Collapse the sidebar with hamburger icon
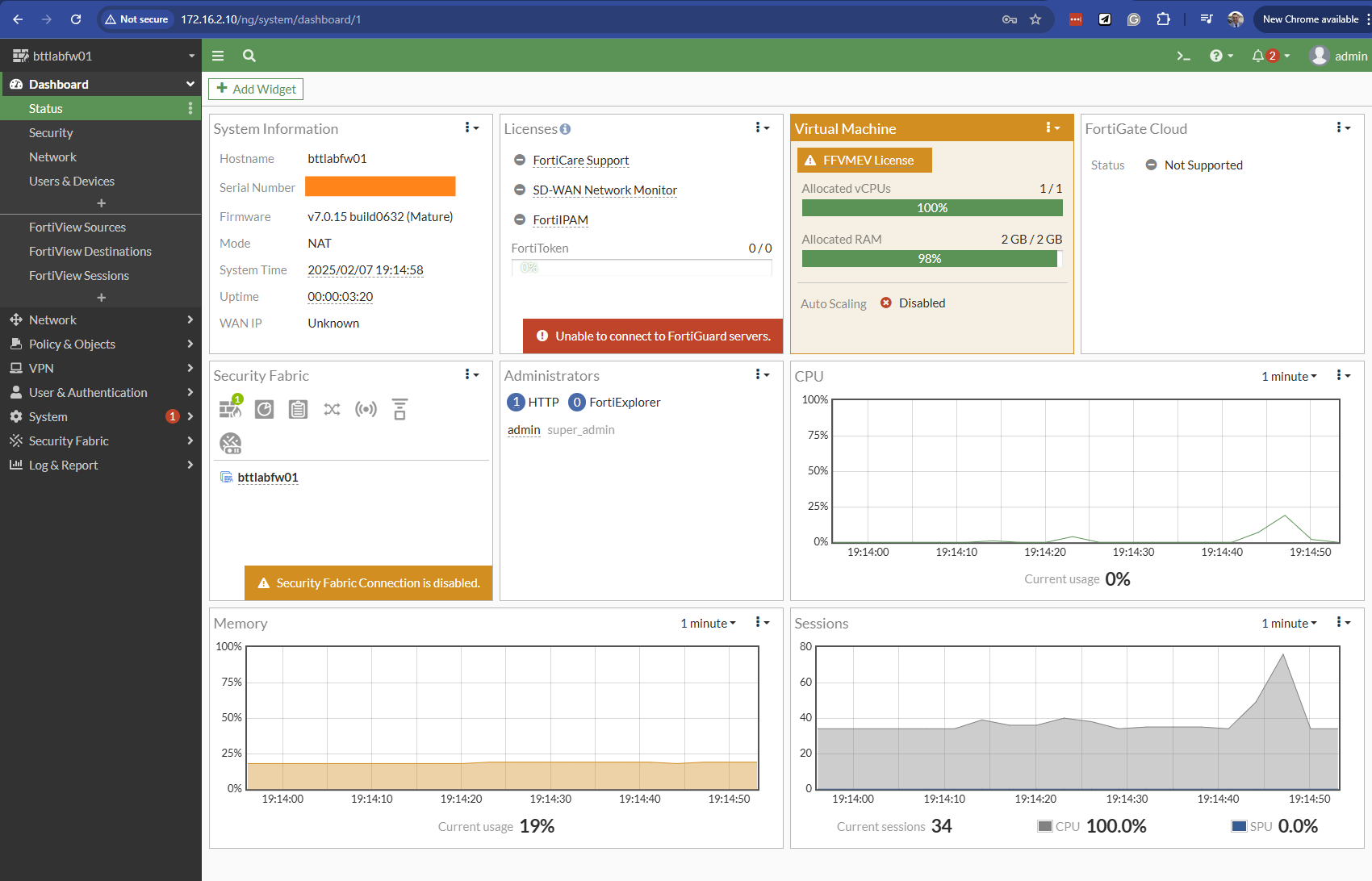 click(x=217, y=56)
